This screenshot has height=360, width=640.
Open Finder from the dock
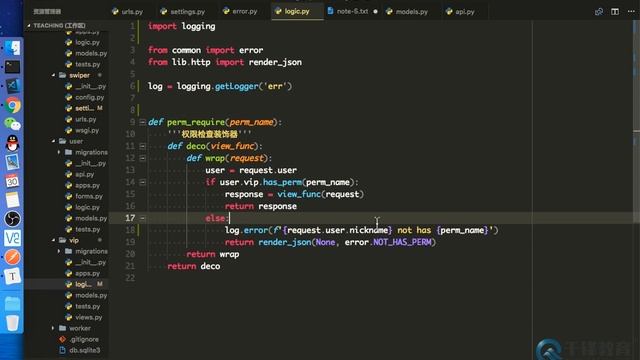click(12, 48)
